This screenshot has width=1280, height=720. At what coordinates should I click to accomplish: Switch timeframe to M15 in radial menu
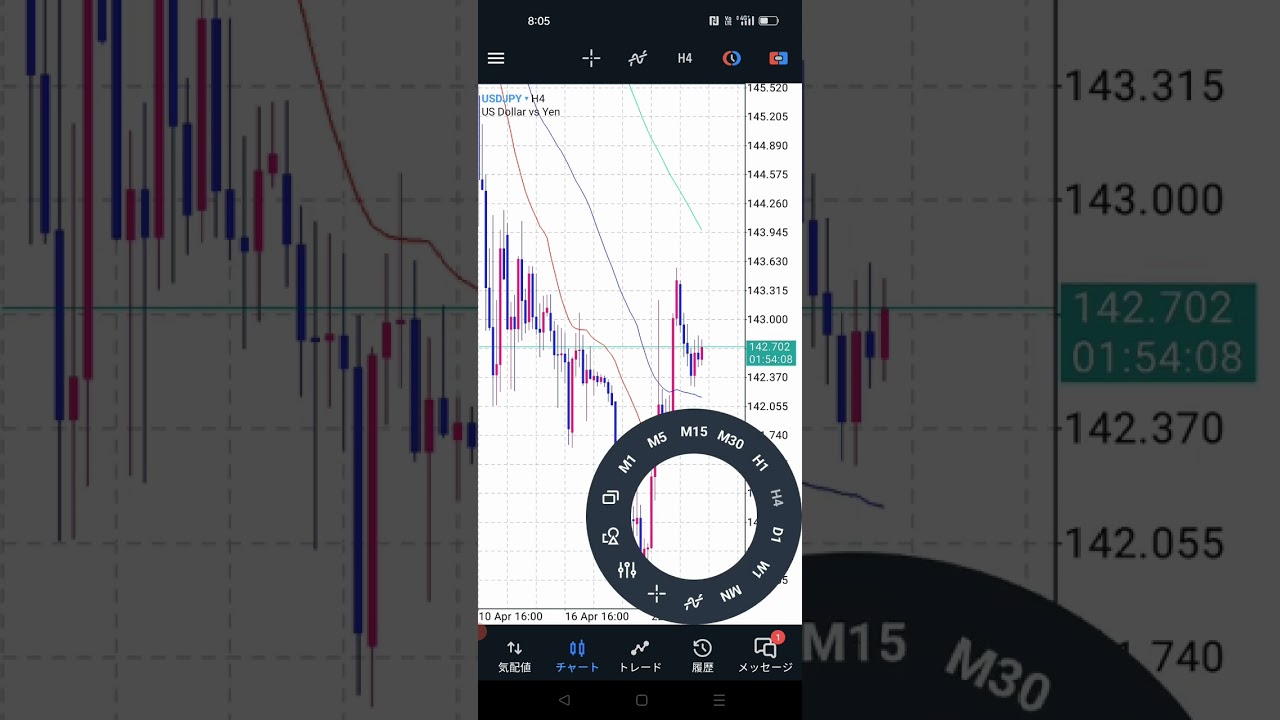693,432
